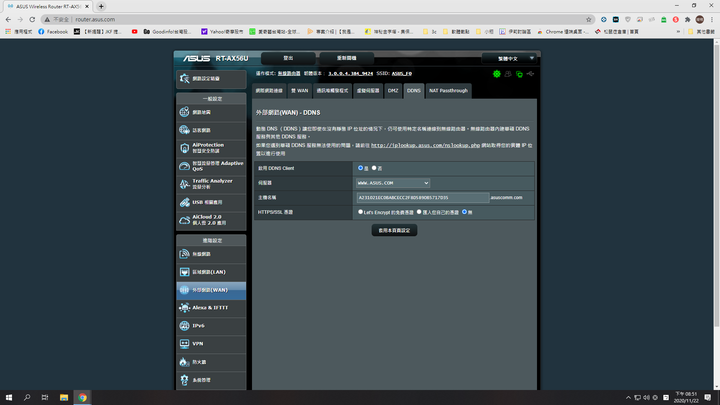720x405 pixels.
Task: Click the USB status icon in header
Action: click(x=530, y=74)
